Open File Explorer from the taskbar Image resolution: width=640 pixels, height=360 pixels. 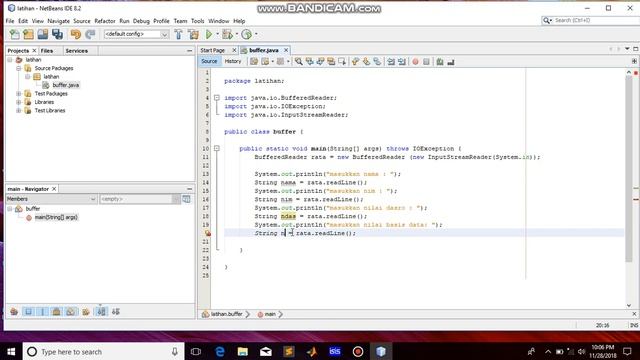[x=242, y=351]
